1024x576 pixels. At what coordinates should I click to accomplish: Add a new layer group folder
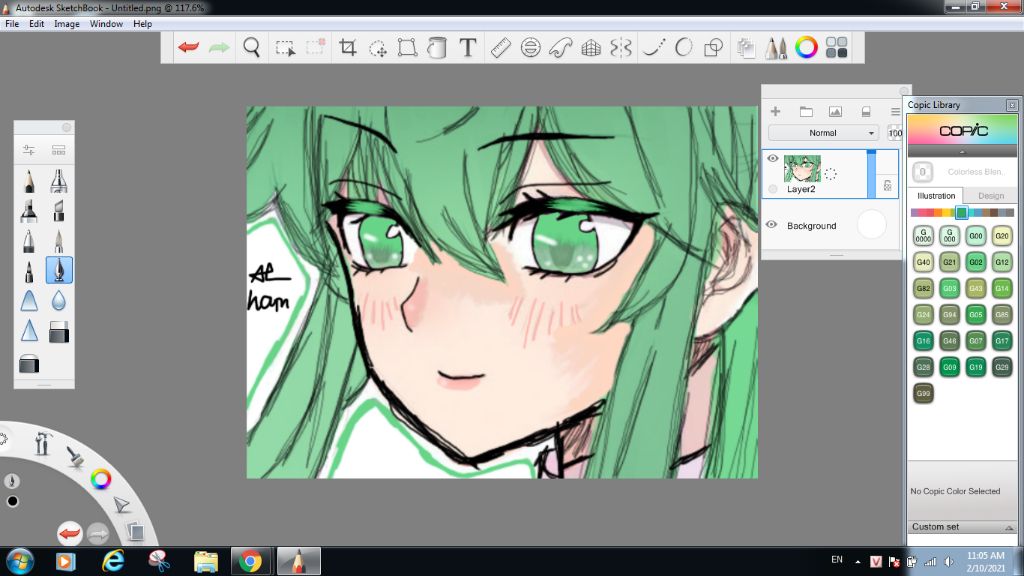click(x=806, y=112)
